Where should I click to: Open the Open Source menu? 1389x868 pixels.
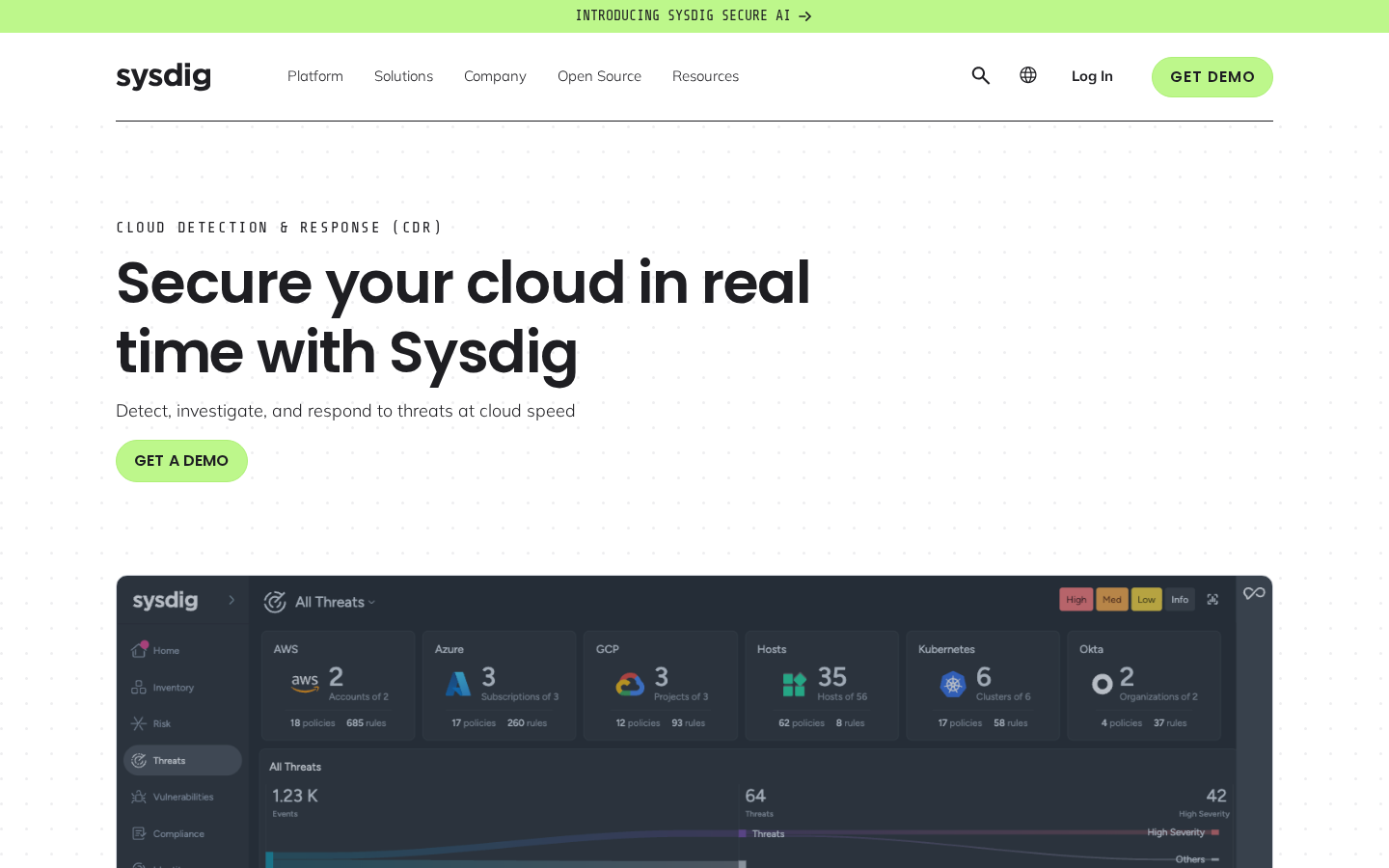click(599, 76)
